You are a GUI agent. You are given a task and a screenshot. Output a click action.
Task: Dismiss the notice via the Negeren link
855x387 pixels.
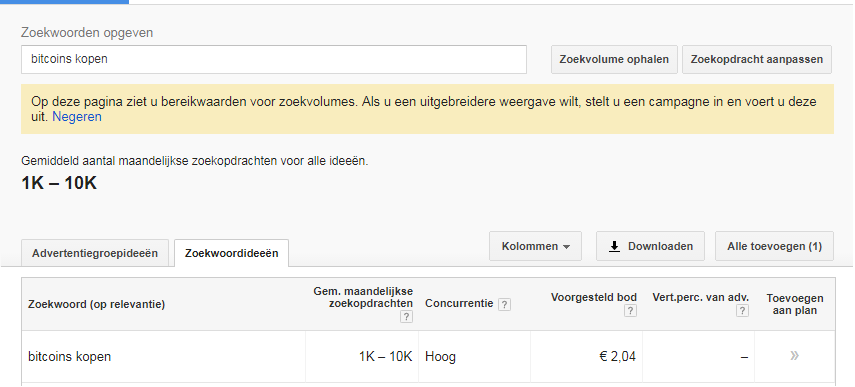point(77,117)
